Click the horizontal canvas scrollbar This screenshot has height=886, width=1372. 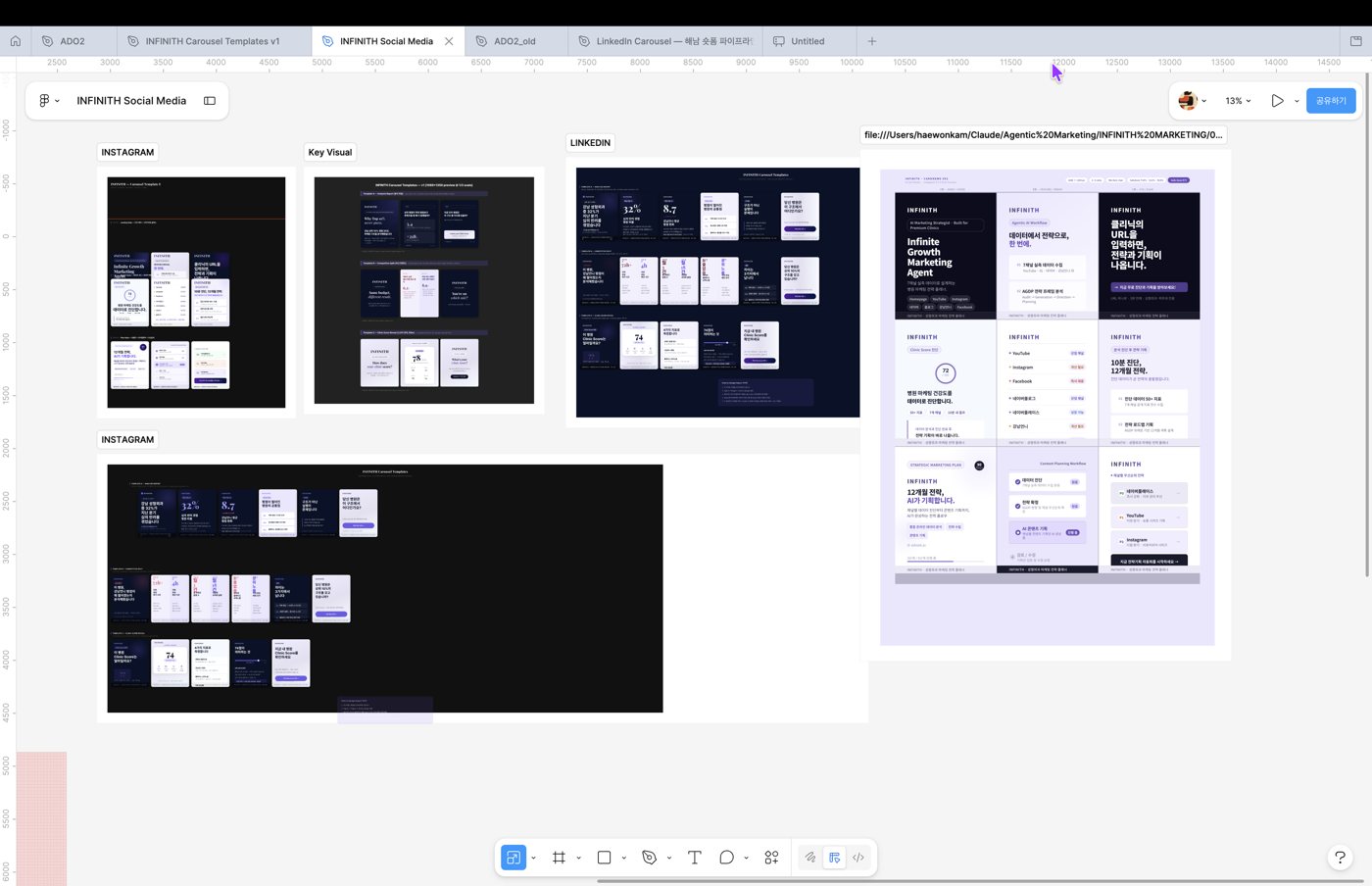tap(980, 881)
